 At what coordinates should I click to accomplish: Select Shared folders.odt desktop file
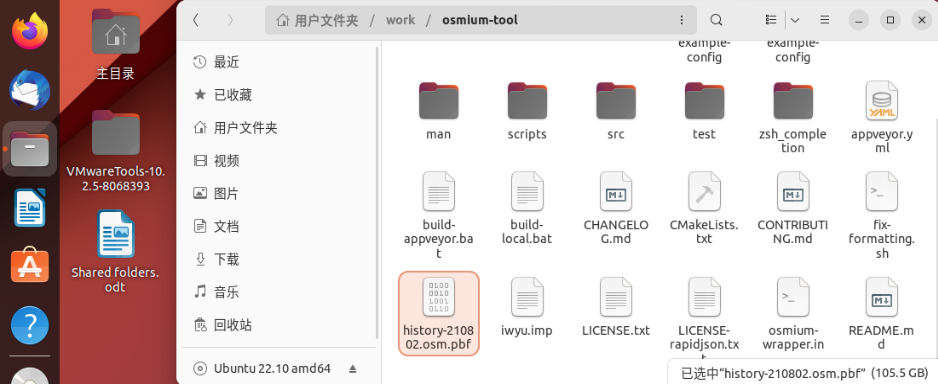coord(115,251)
